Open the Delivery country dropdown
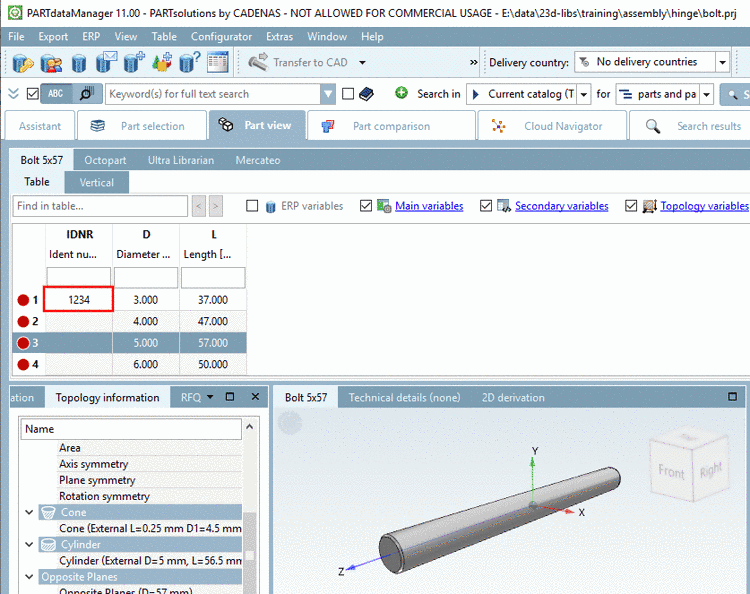The height and width of the screenshot is (594, 750). coord(722,62)
